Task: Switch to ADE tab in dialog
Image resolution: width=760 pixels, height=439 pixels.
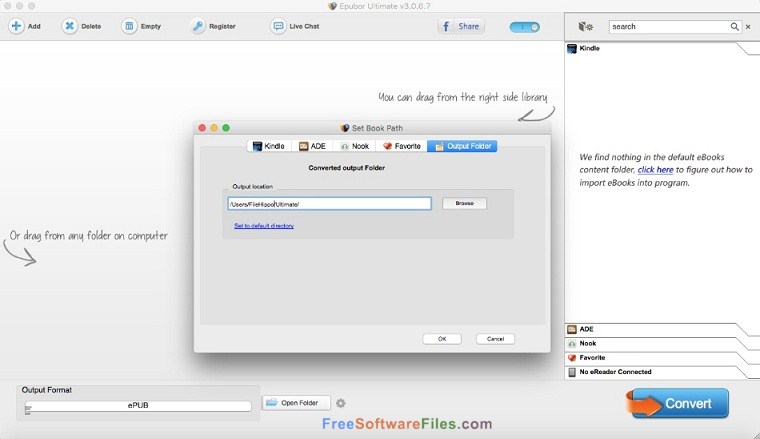Action: click(x=312, y=146)
